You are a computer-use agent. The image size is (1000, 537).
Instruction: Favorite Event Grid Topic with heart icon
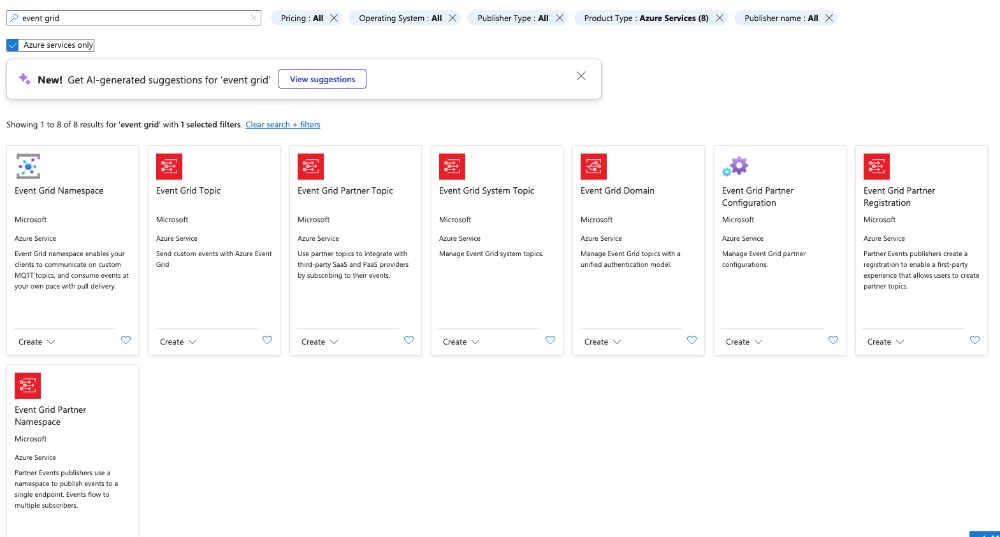(267, 340)
